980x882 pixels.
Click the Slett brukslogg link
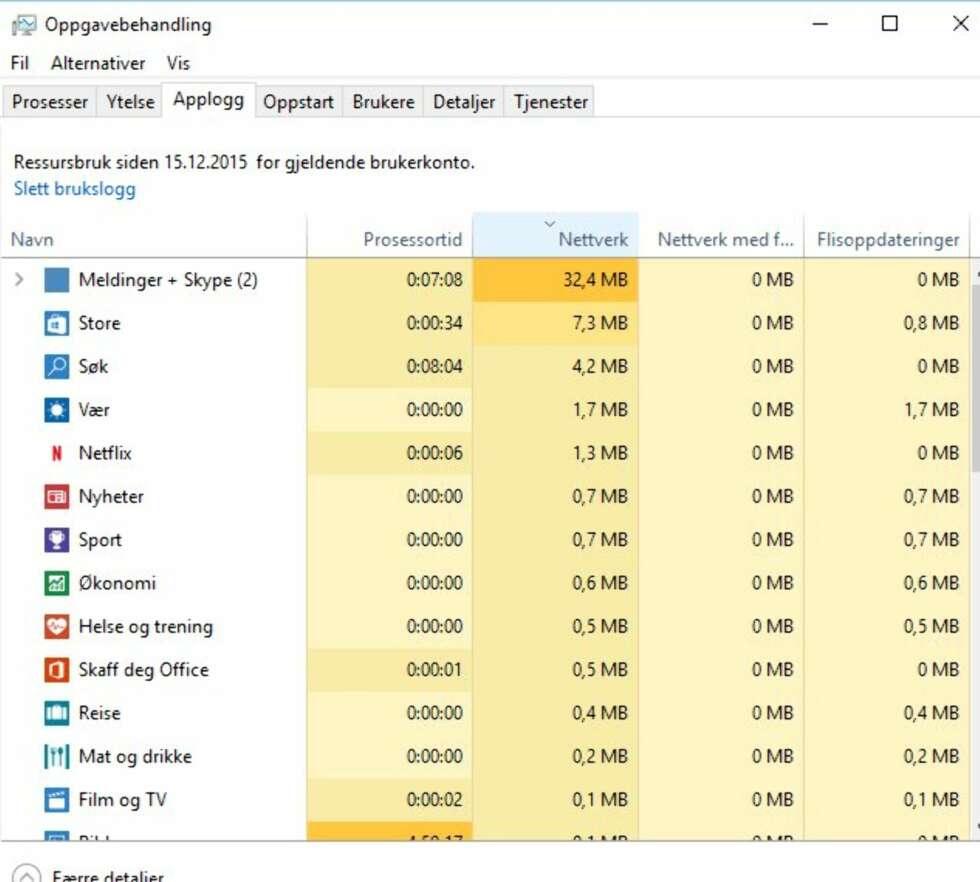click(x=74, y=189)
